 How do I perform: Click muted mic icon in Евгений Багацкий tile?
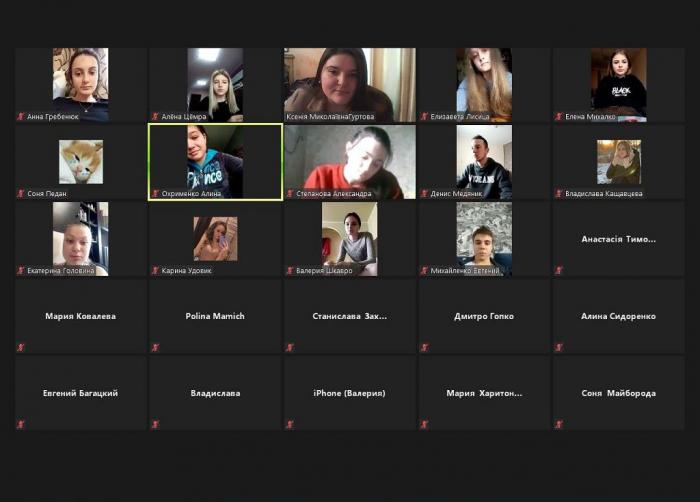(21, 424)
